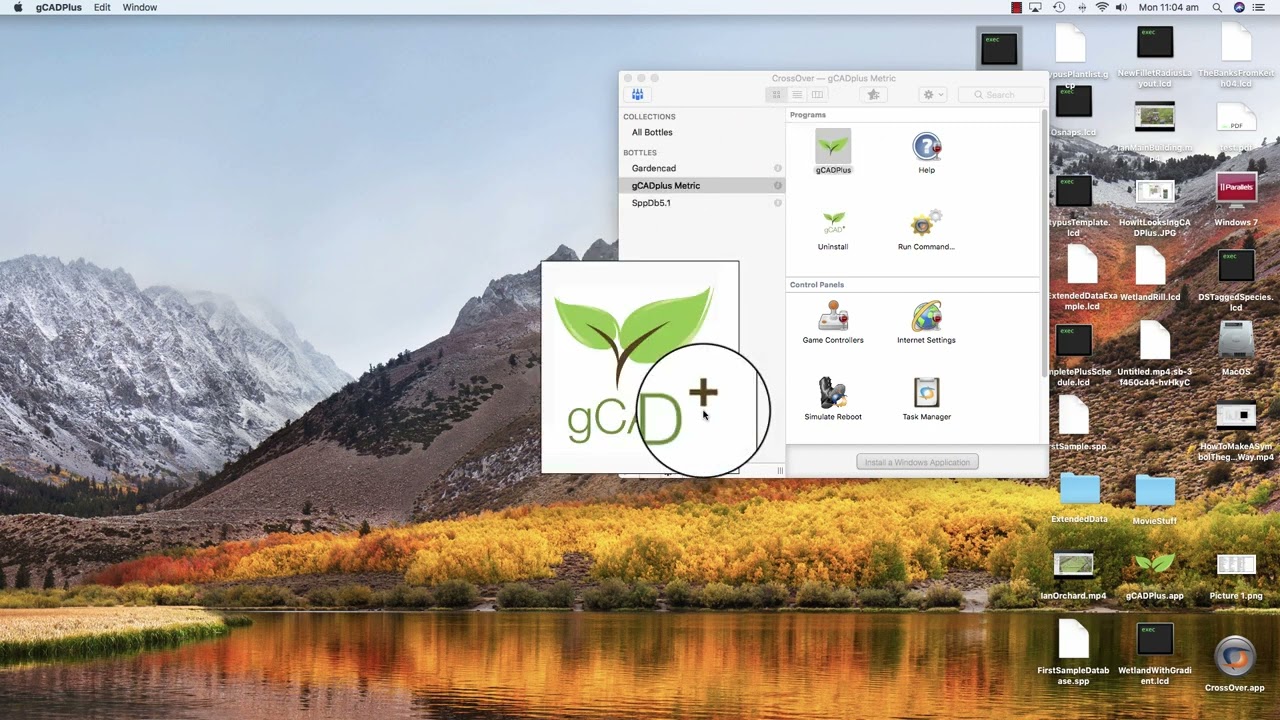The width and height of the screenshot is (1280, 720).
Task: Switch to column view
Action: (817, 94)
